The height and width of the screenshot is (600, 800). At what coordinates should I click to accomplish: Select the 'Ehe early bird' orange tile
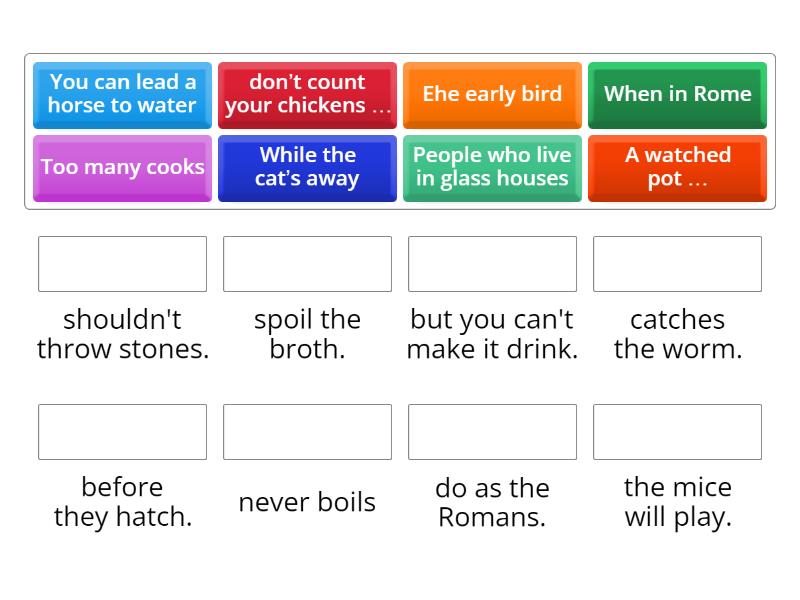pos(492,95)
